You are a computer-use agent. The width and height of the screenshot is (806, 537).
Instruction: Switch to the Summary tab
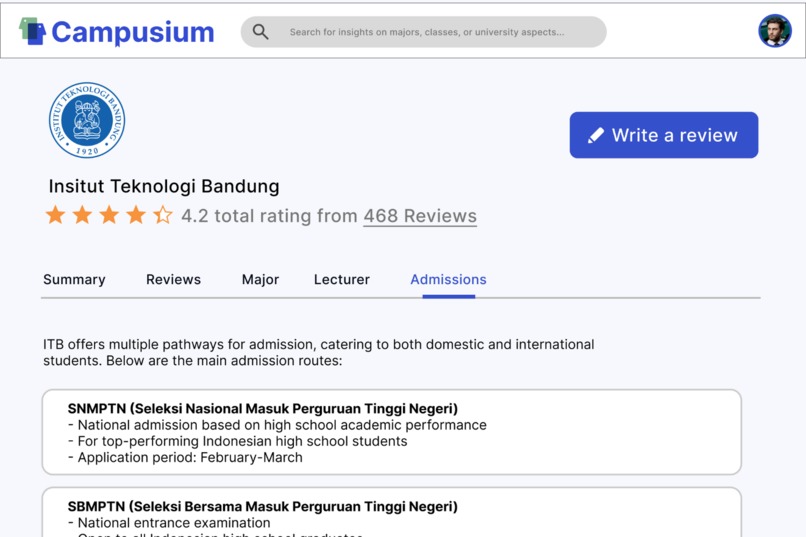tap(74, 280)
